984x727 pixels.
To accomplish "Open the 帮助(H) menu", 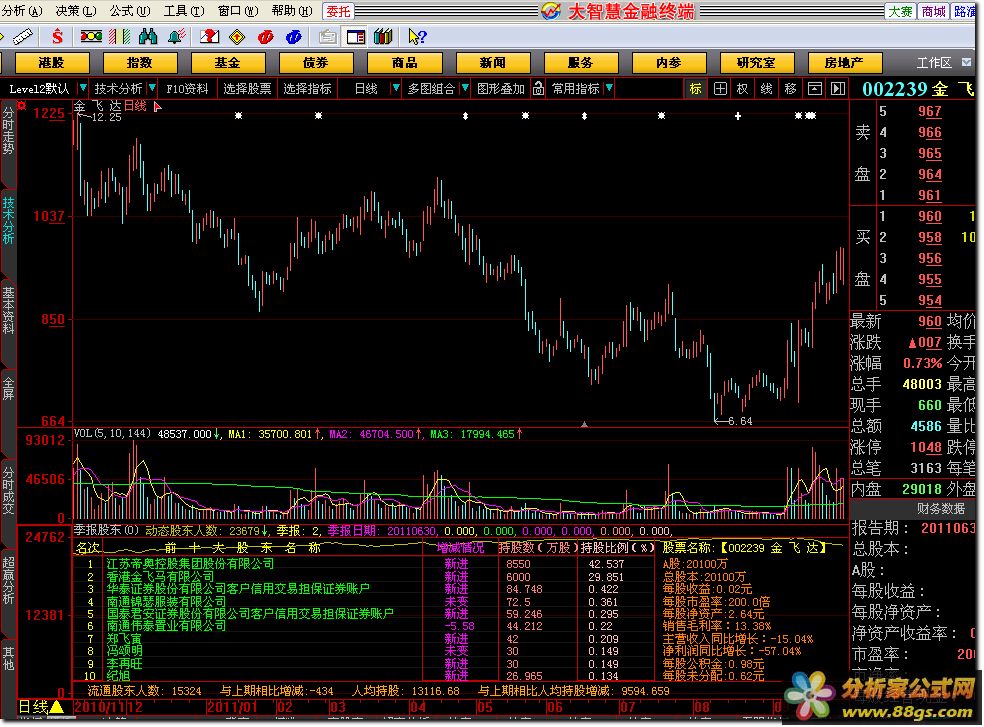I will (x=292, y=11).
